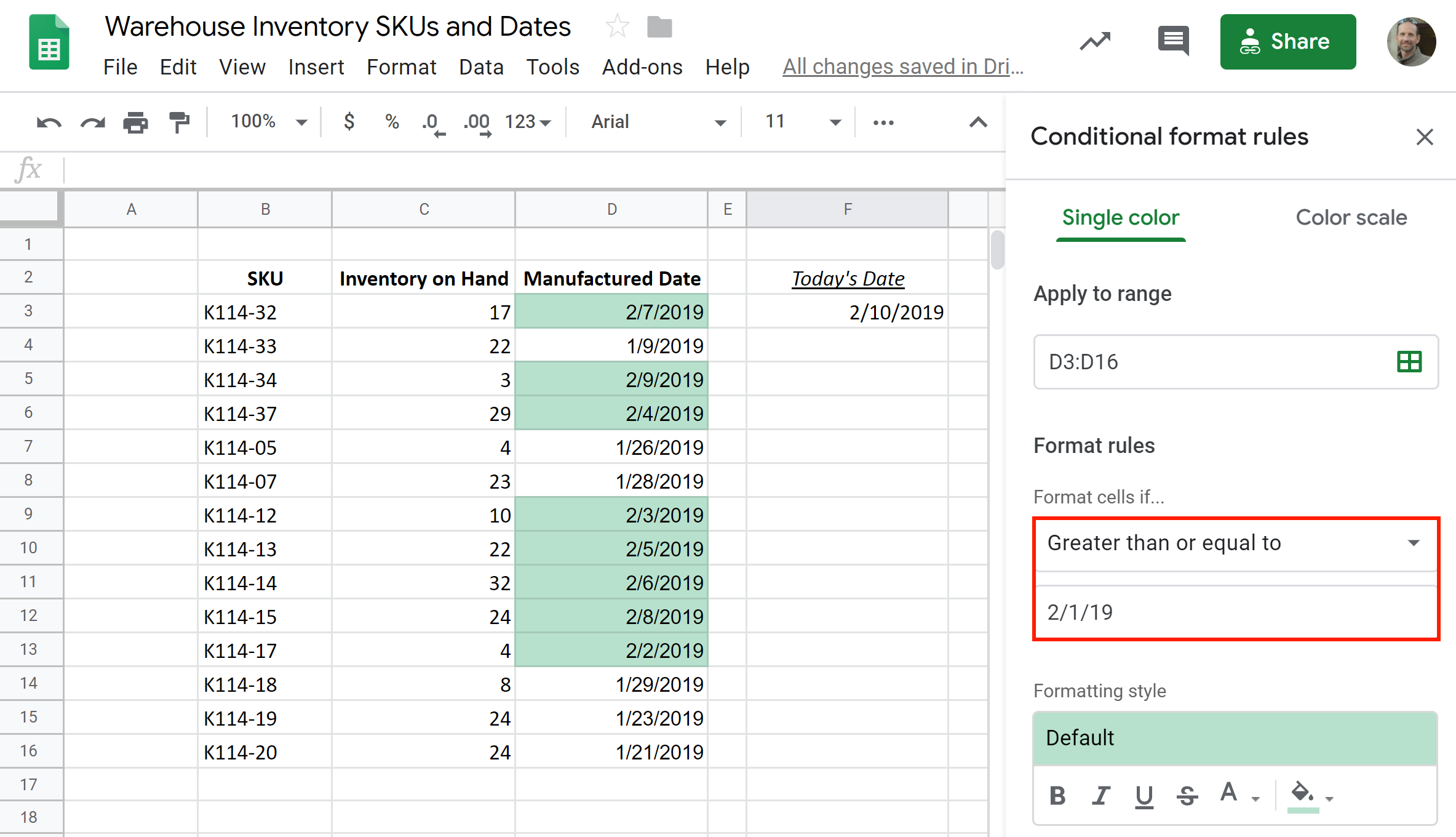This screenshot has width=1456, height=837.
Task: Select column F header
Action: 847,209
